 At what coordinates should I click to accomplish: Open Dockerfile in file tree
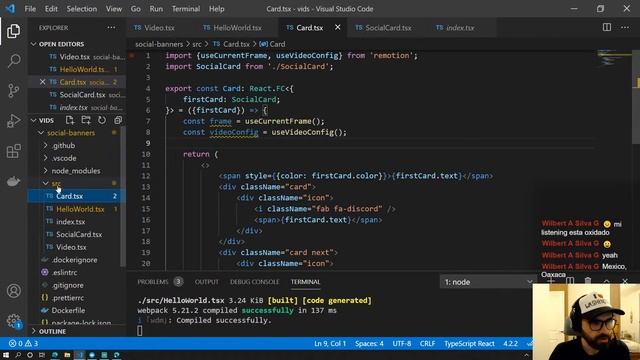(x=68, y=310)
